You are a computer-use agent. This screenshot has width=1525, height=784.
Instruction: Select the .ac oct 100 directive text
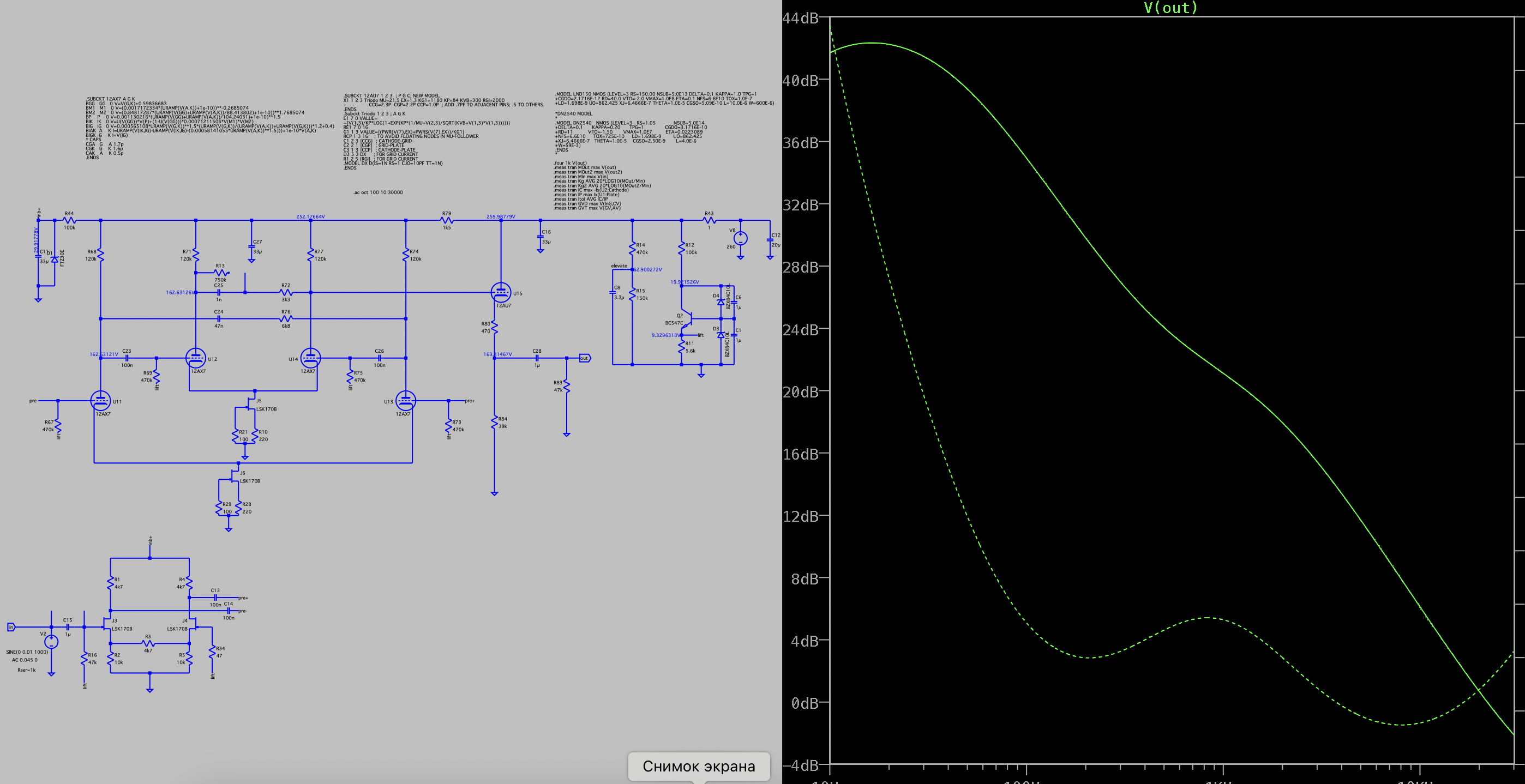click(377, 192)
